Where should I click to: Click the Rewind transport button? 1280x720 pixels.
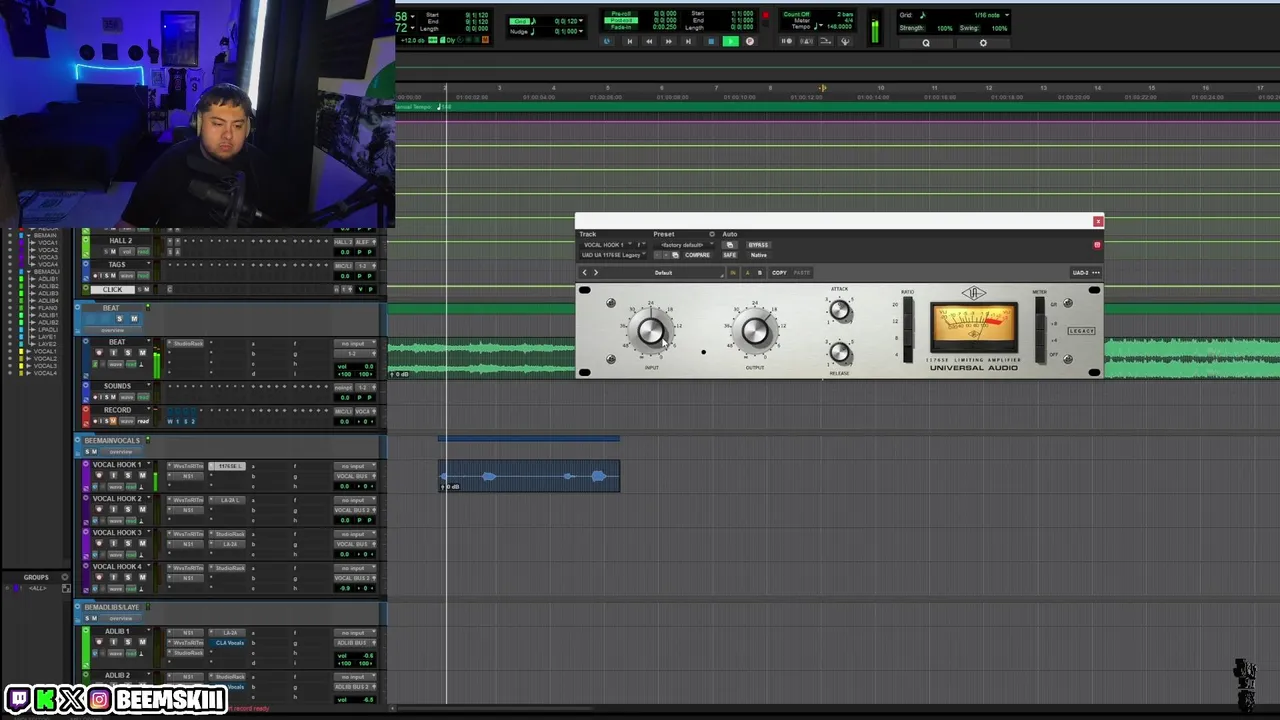coord(649,41)
